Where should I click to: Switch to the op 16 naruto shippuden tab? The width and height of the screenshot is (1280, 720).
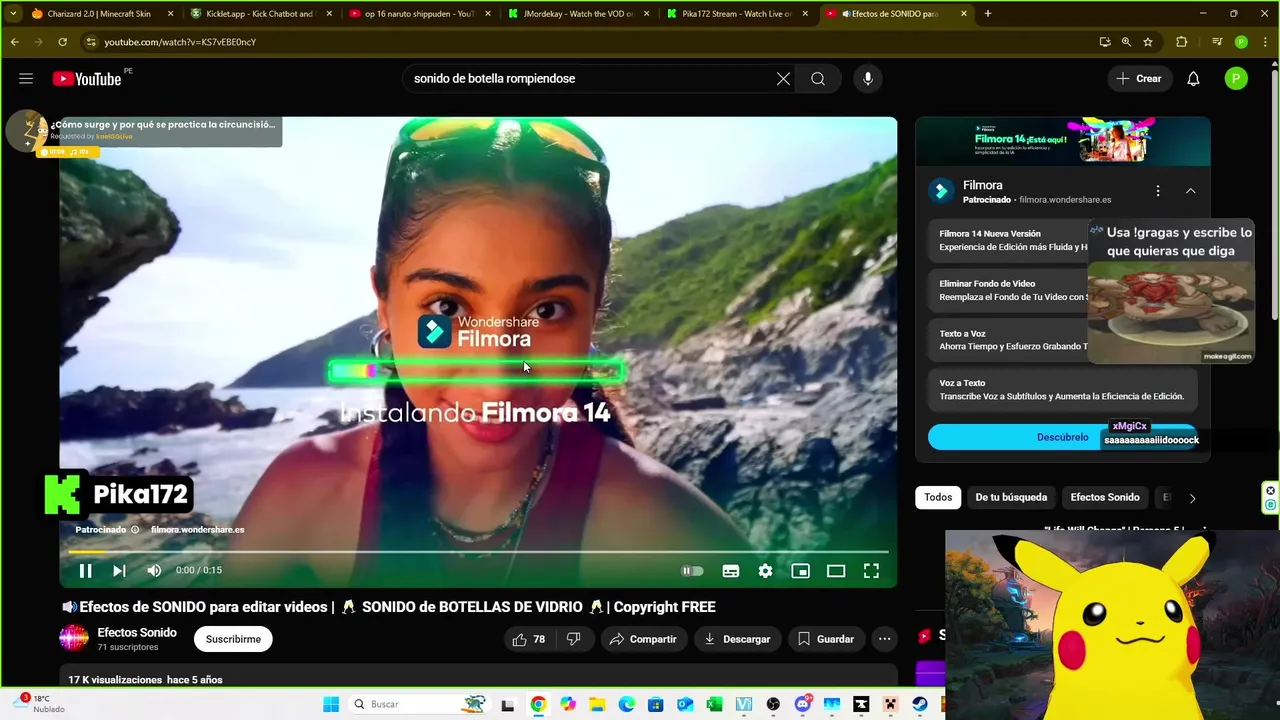(x=417, y=14)
